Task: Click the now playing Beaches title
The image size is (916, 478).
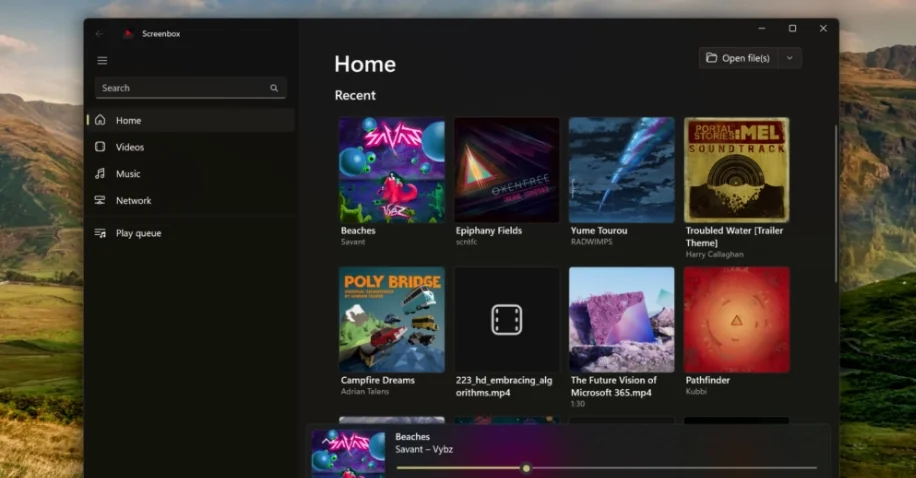Action: click(x=412, y=437)
